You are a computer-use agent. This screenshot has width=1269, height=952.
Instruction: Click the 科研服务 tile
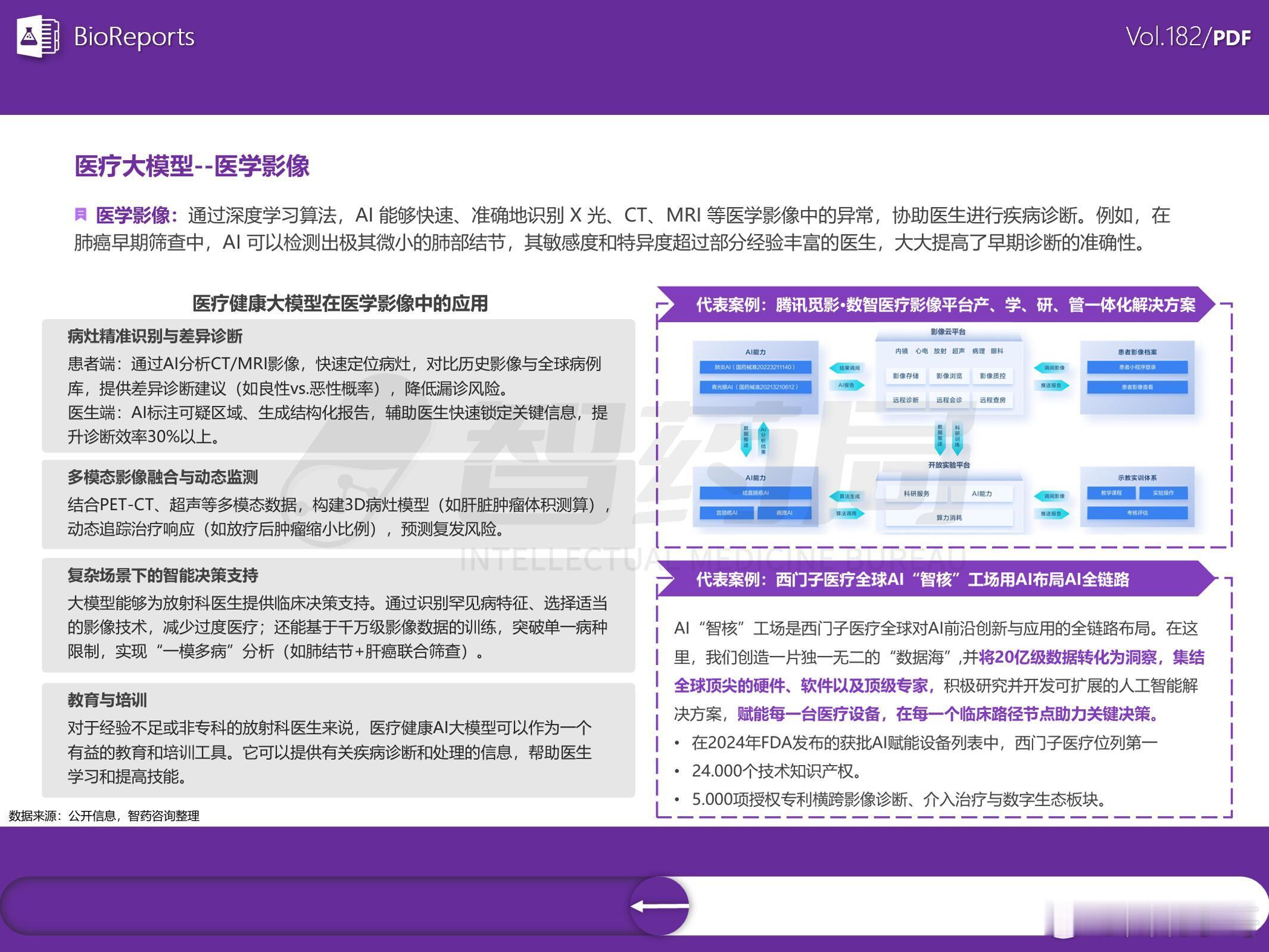coord(916,494)
